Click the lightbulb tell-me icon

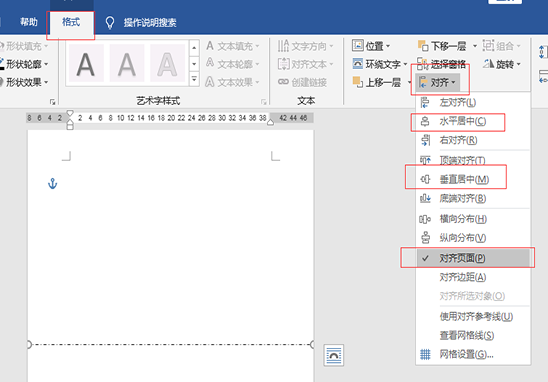(x=110, y=23)
